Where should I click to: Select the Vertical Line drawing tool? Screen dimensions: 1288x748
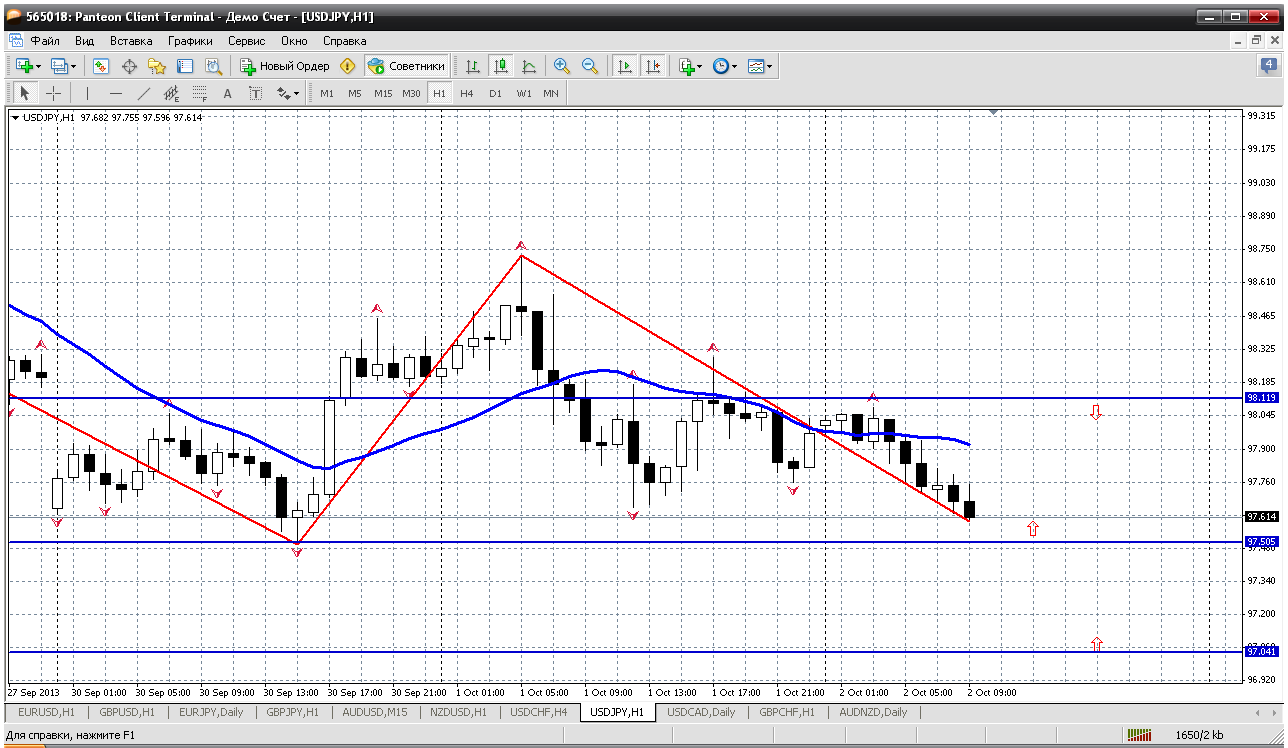(x=87, y=93)
